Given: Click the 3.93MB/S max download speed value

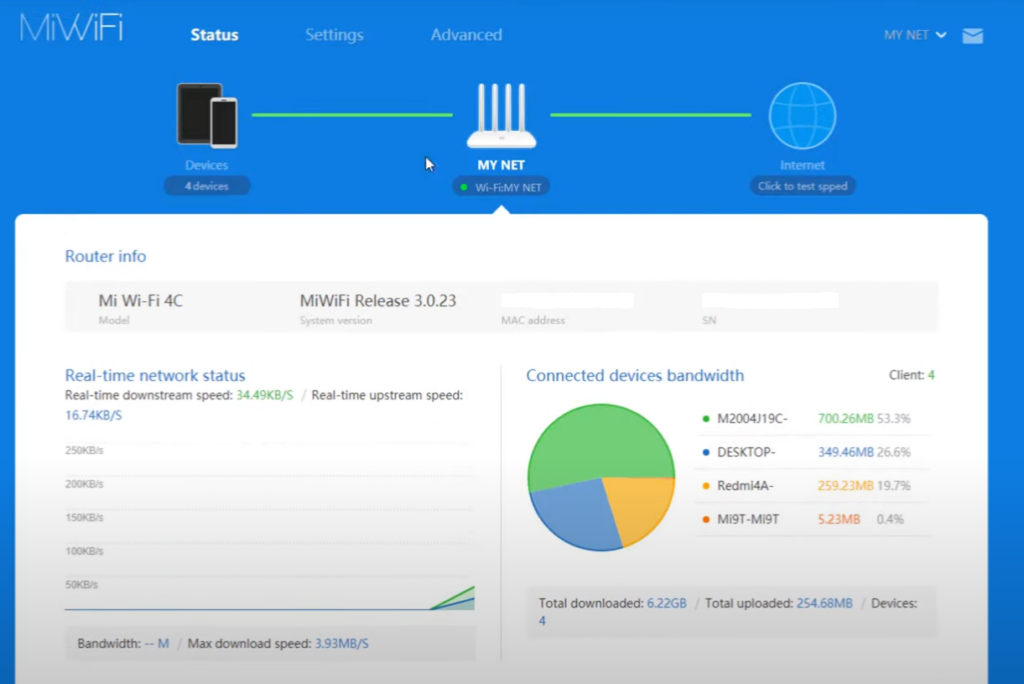Looking at the screenshot, I should [x=342, y=643].
